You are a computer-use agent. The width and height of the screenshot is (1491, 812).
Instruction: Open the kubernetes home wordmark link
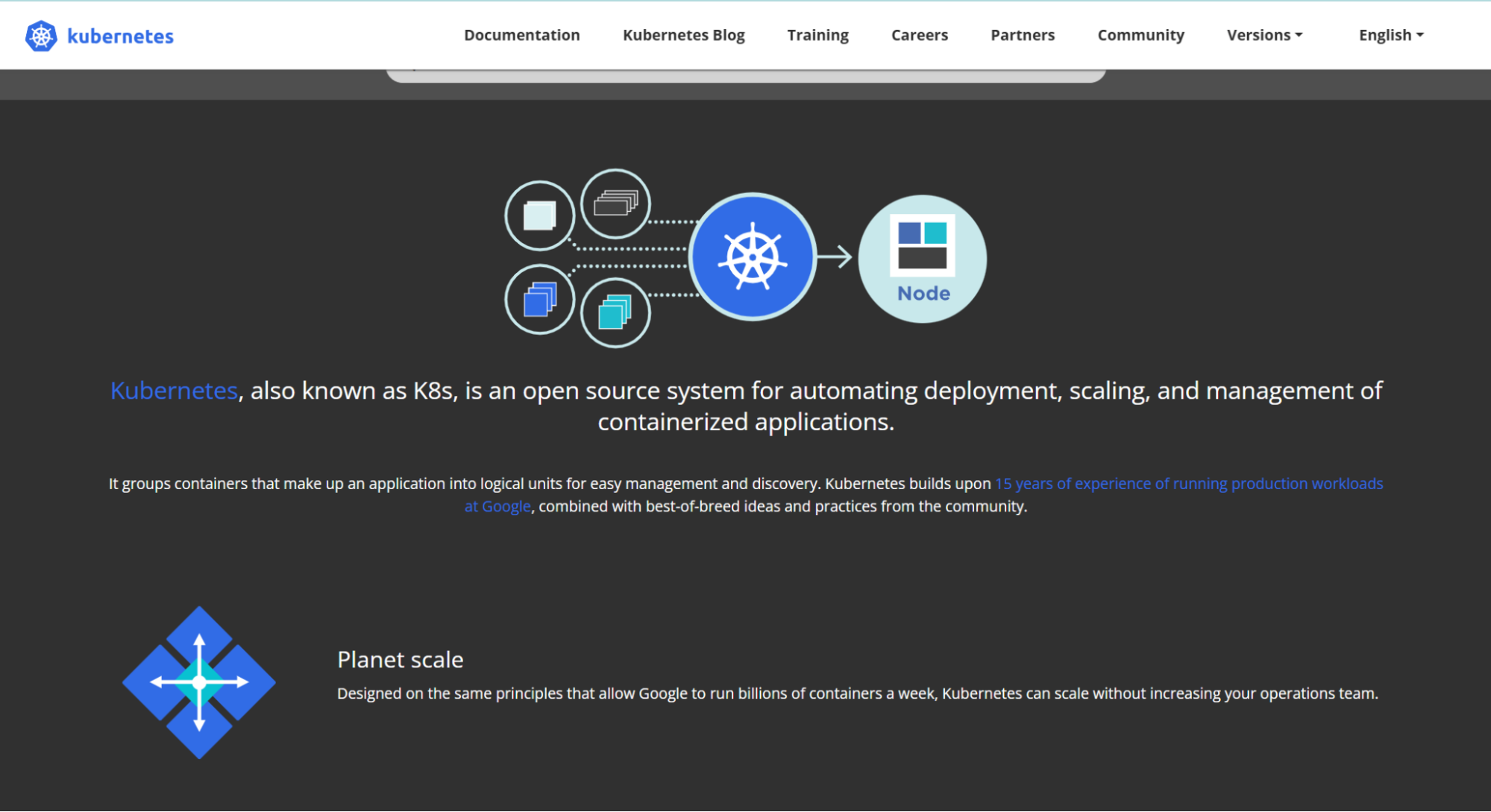tap(120, 36)
